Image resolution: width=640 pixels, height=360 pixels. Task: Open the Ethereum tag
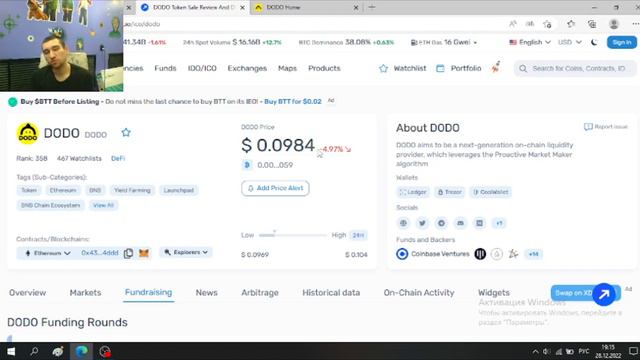(x=63, y=190)
